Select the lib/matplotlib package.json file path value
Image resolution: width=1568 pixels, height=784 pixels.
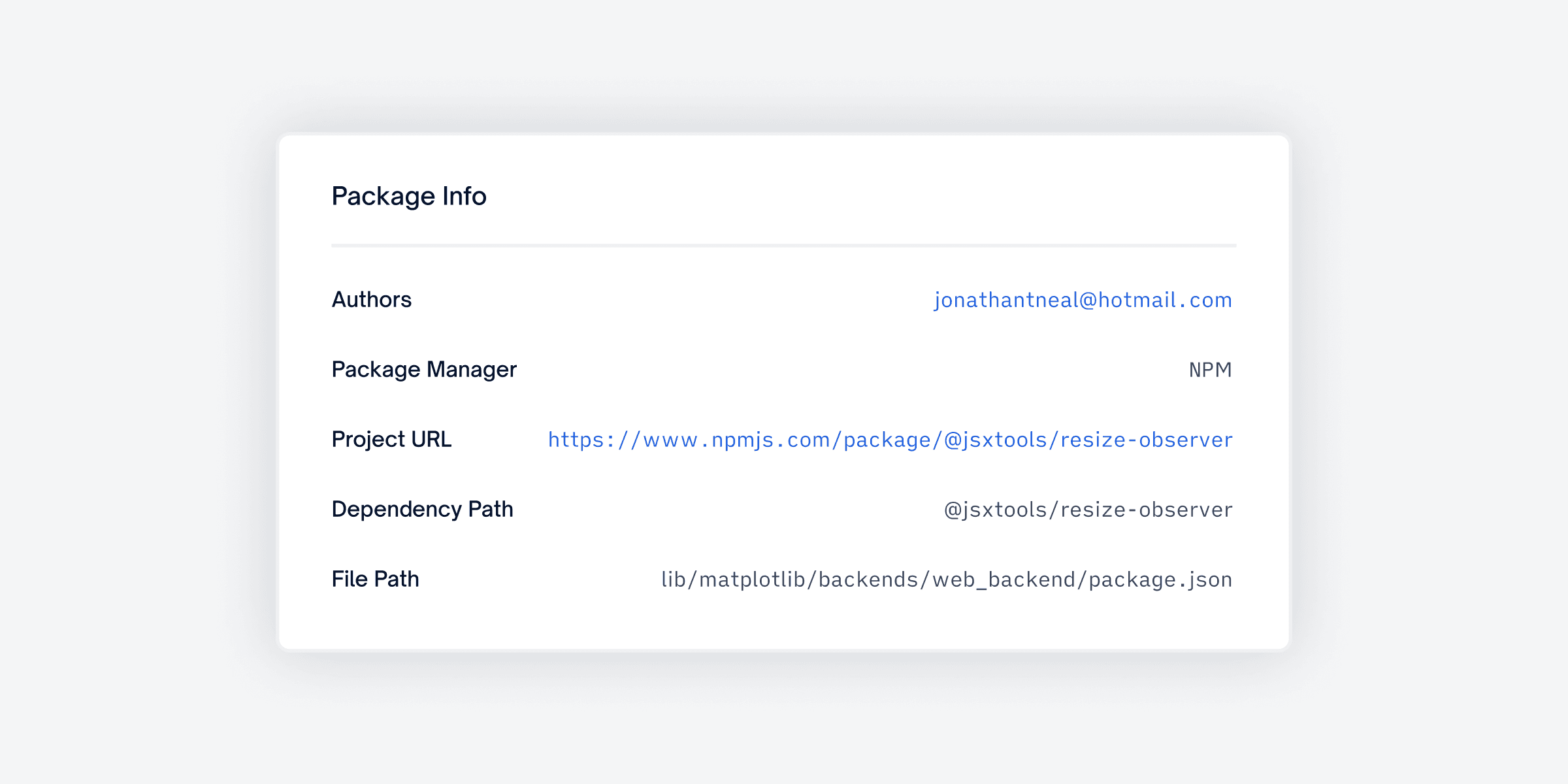tap(946, 580)
